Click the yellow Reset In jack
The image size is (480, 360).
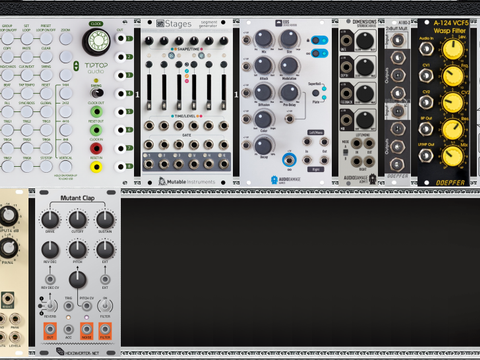pyautogui.click(x=96, y=167)
